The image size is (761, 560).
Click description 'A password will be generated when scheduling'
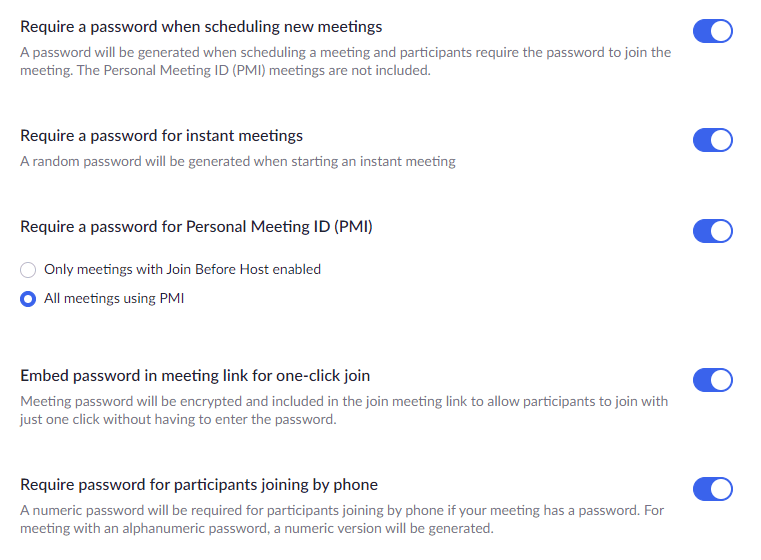346,61
